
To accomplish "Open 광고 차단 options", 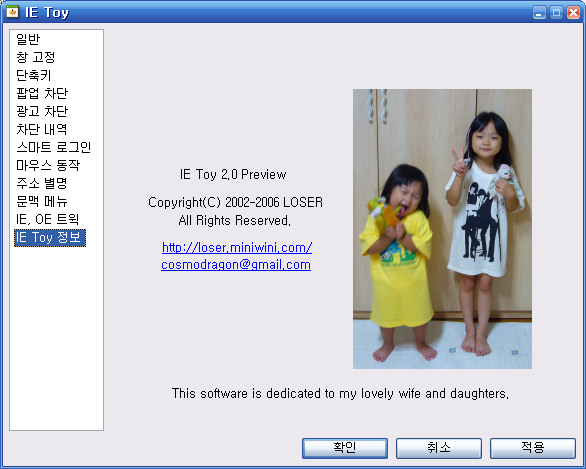I will click(42, 111).
